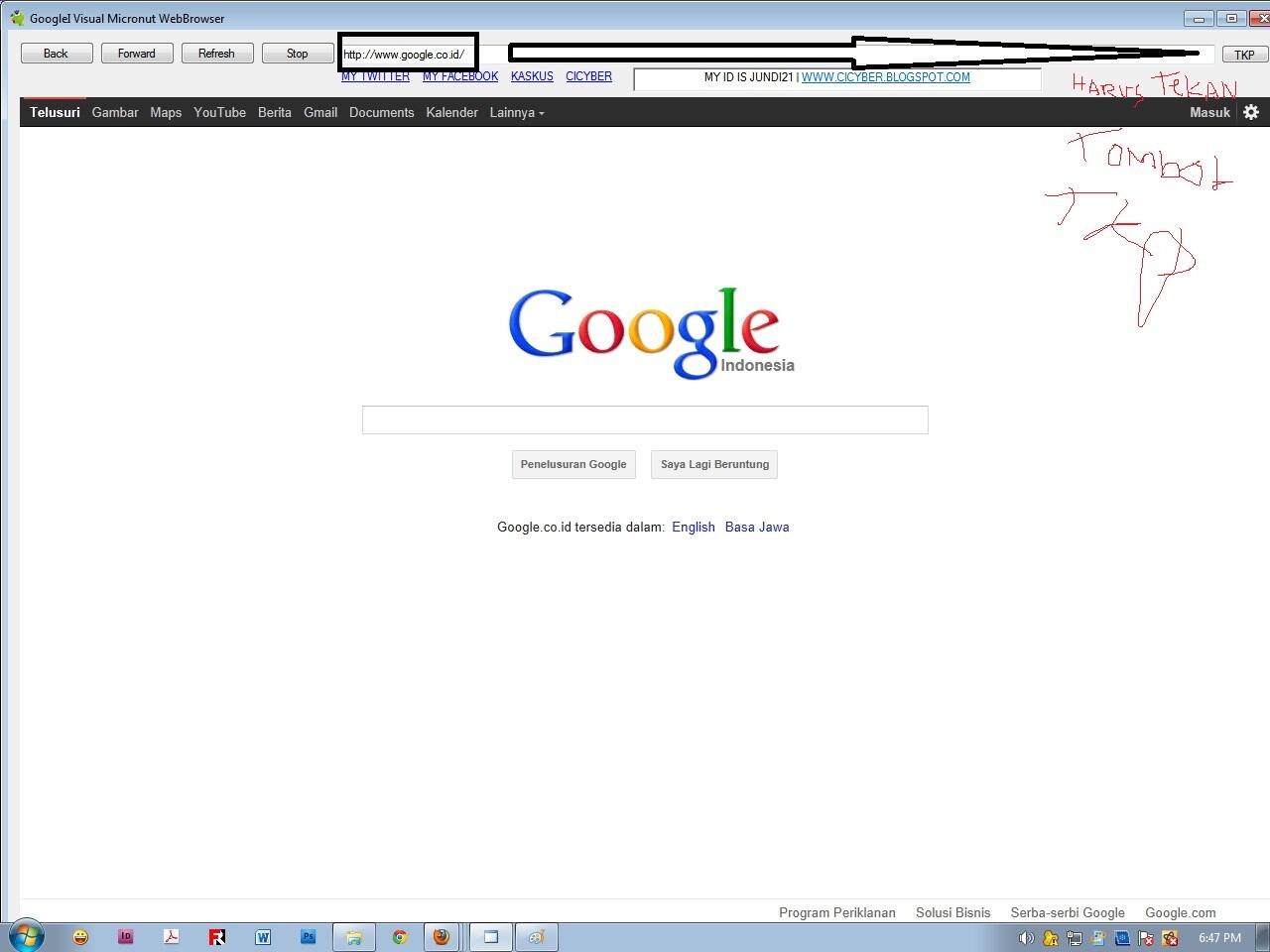Click Masuk to sign in
This screenshot has width=1270, height=952.
(x=1209, y=113)
